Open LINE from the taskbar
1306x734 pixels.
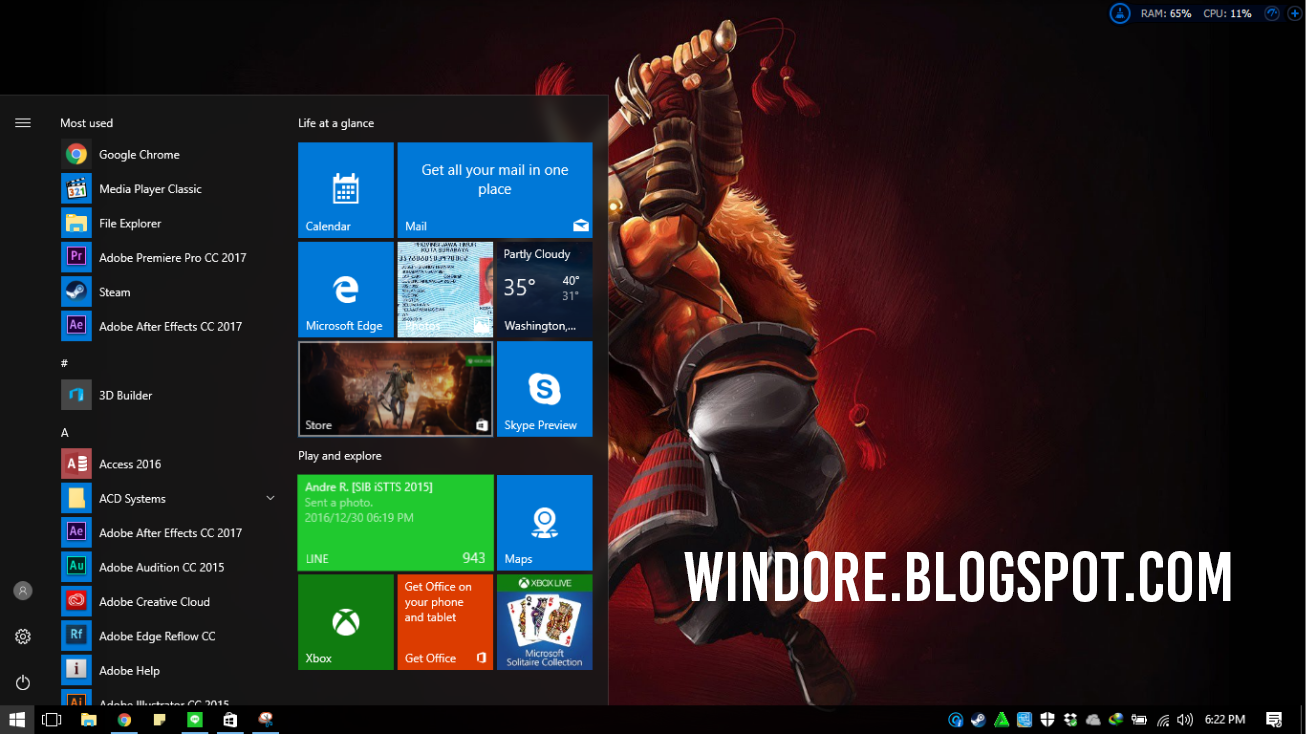tap(195, 719)
